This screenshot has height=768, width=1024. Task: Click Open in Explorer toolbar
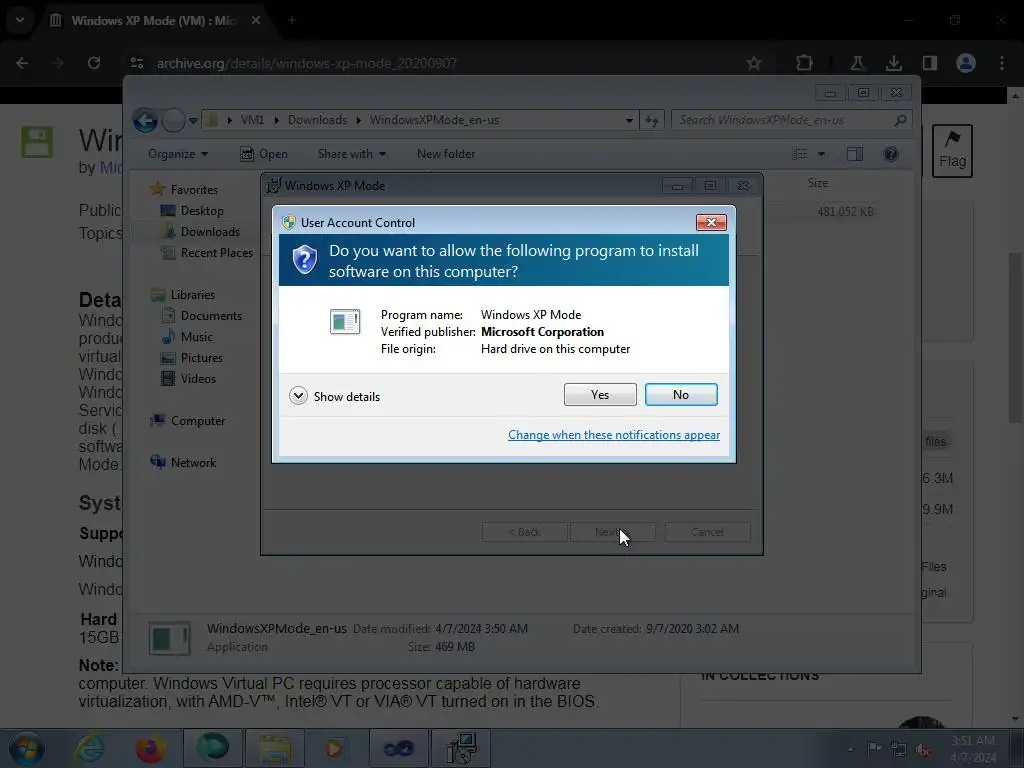pyautogui.click(x=264, y=154)
